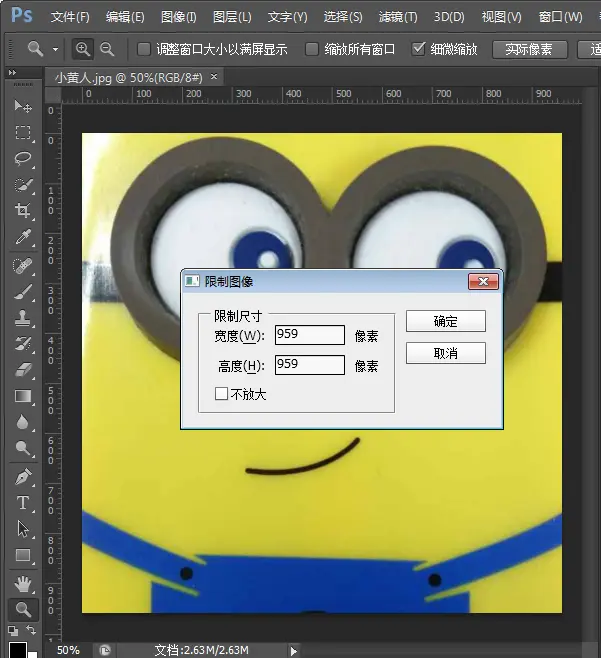Close the 限制图像 dialog

pos(483,282)
